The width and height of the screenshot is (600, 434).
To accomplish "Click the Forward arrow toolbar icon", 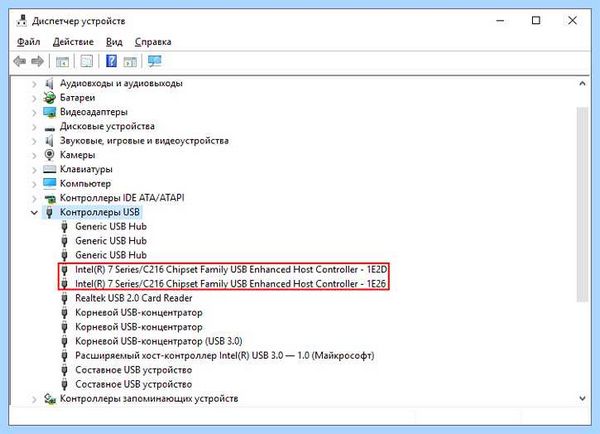I will tap(37, 61).
